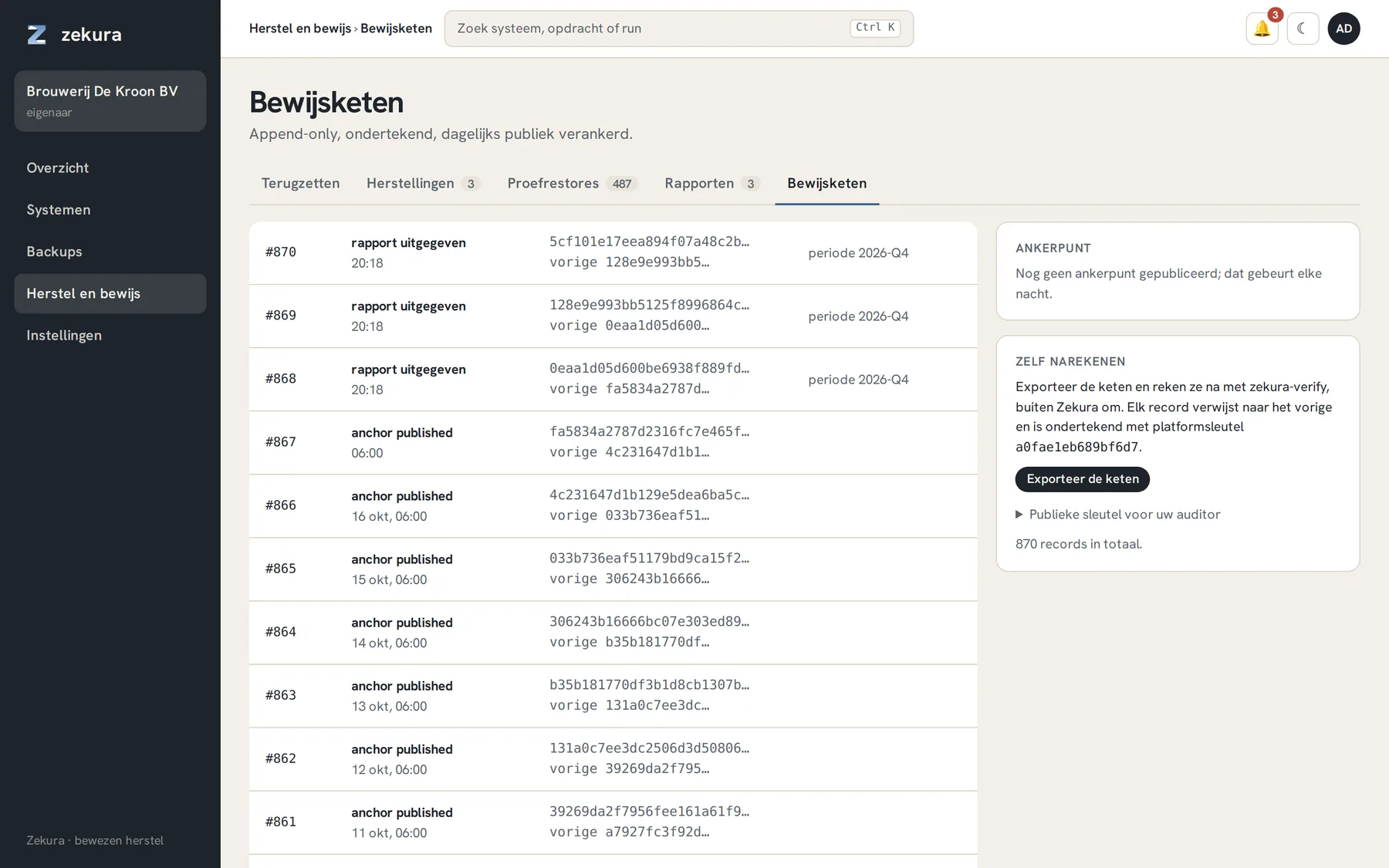
Task: Select record #867 anchor published
Action: (x=613, y=443)
